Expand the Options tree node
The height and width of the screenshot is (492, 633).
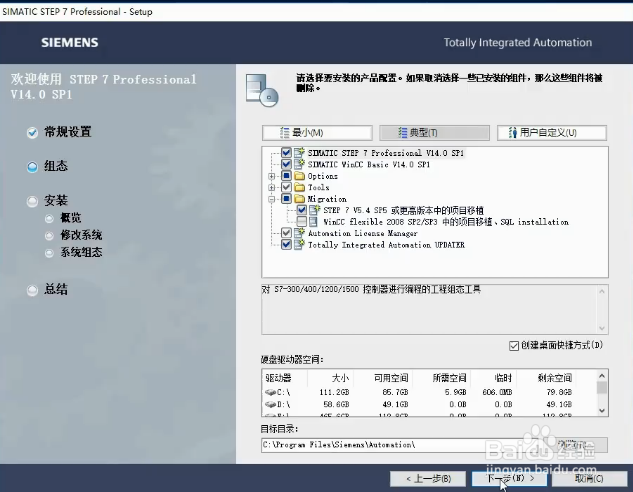coord(272,176)
